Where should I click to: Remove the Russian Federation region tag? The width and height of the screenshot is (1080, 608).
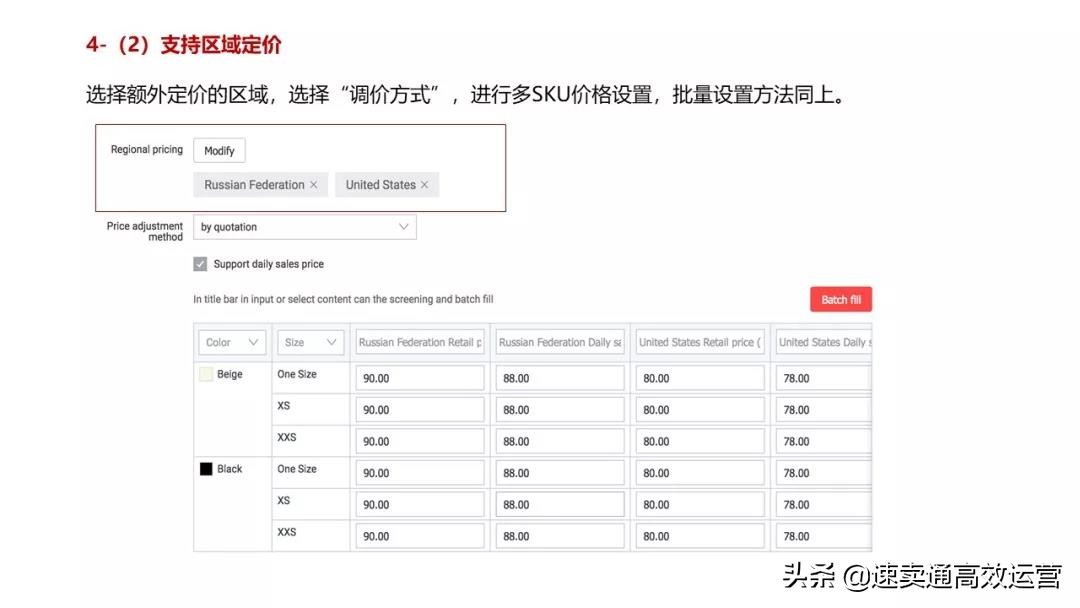pyautogui.click(x=315, y=184)
